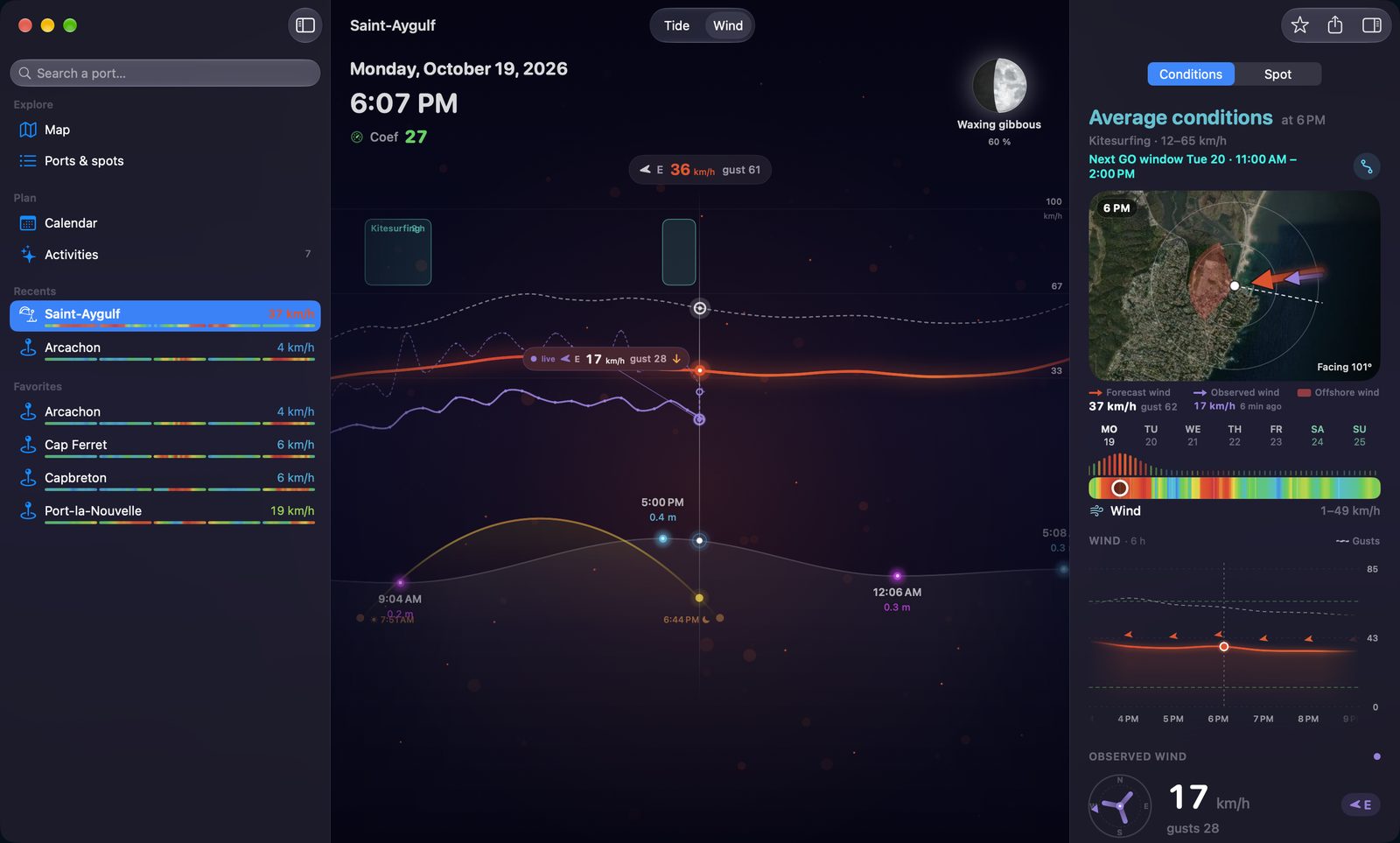Screen dimensions: 1400x843
Task: Open the share icon in toolbar
Action: click(1334, 25)
